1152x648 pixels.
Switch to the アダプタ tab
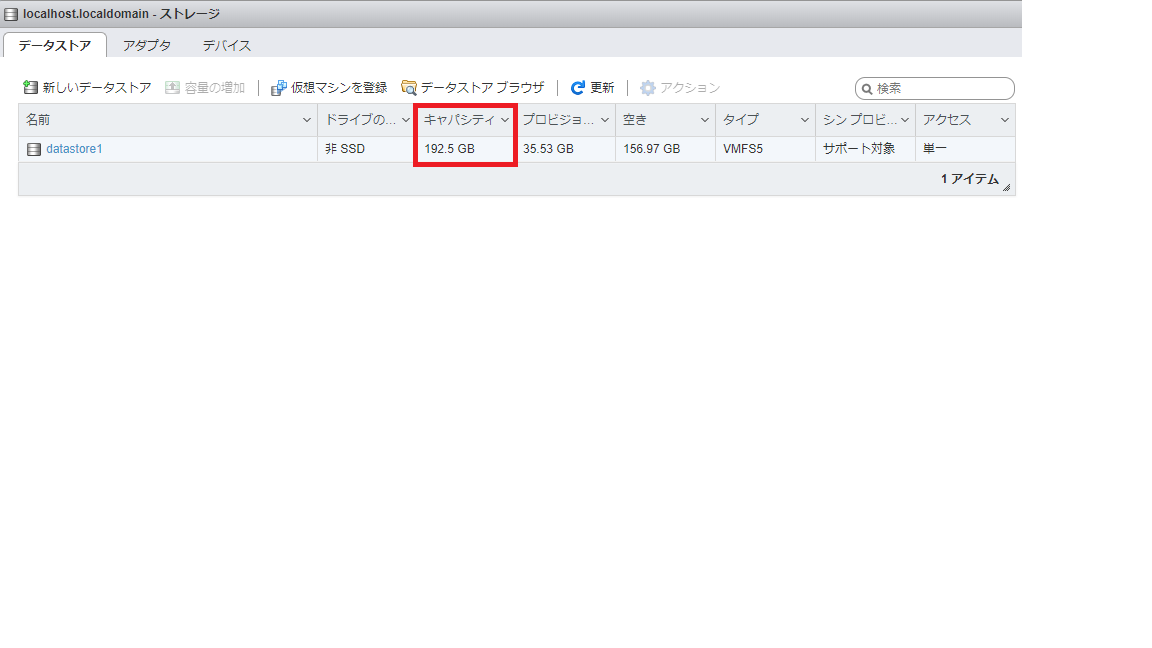coord(147,46)
